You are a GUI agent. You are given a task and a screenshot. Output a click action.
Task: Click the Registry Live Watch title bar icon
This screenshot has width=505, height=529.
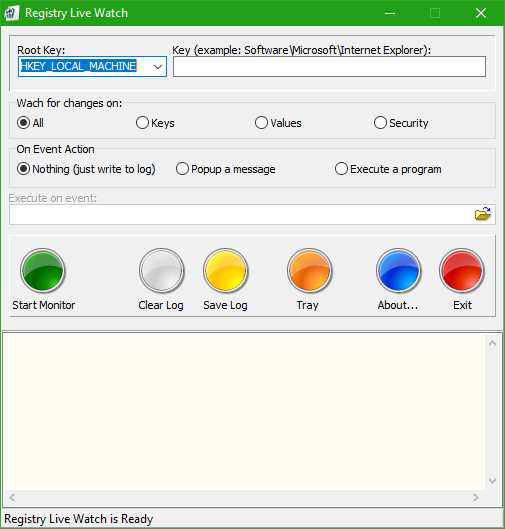pyautogui.click(x=11, y=13)
